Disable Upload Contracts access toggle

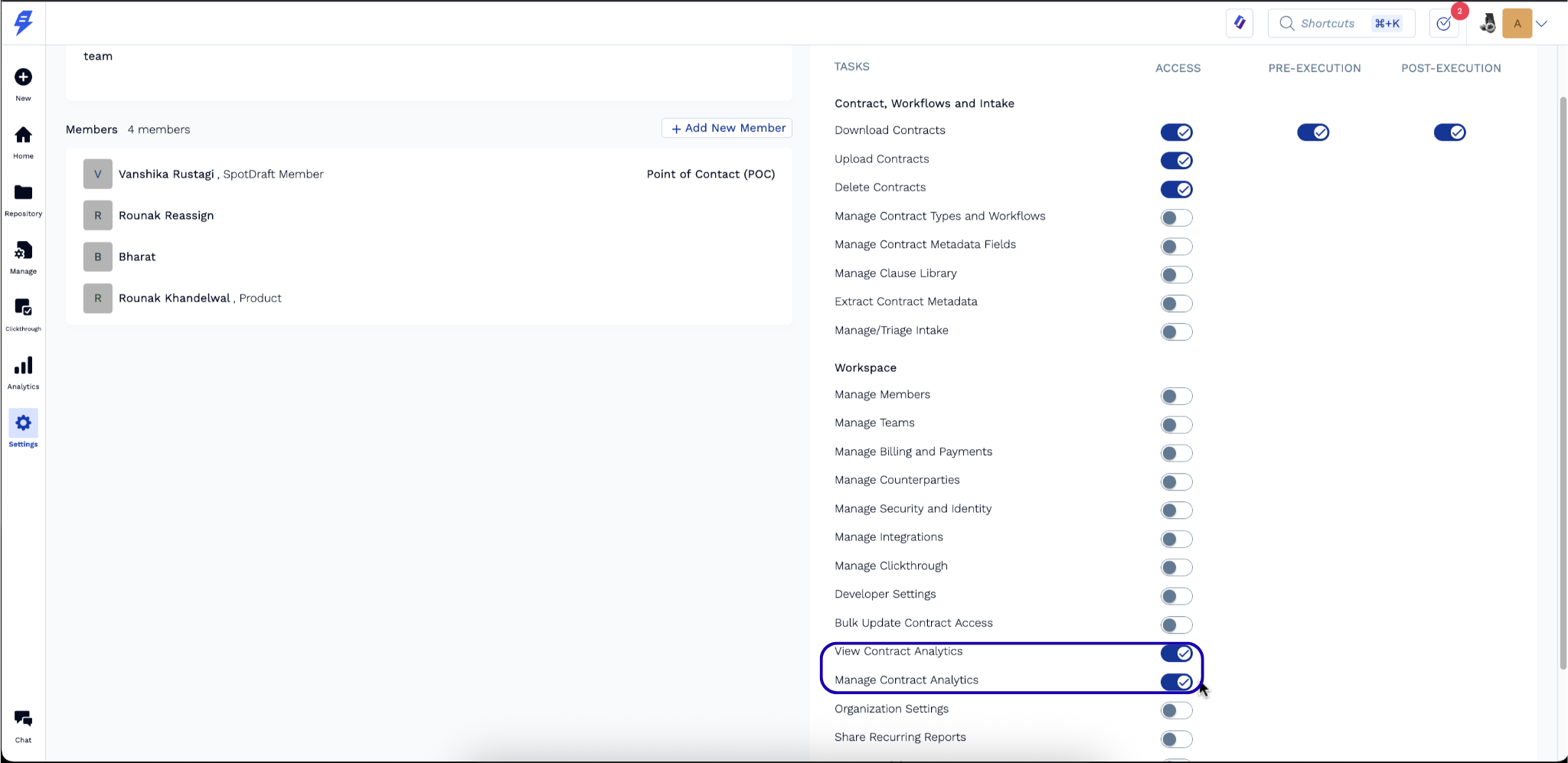click(x=1176, y=161)
